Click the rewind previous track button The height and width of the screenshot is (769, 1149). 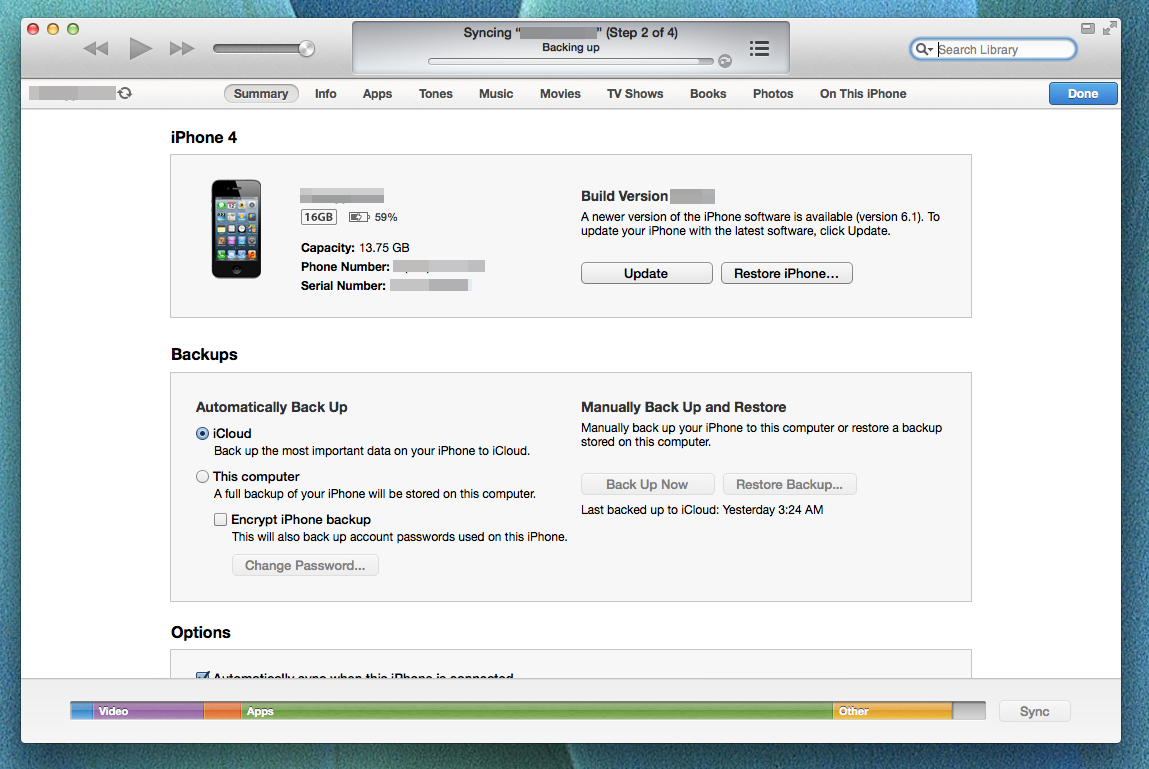pyautogui.click(x=96, y=49)
